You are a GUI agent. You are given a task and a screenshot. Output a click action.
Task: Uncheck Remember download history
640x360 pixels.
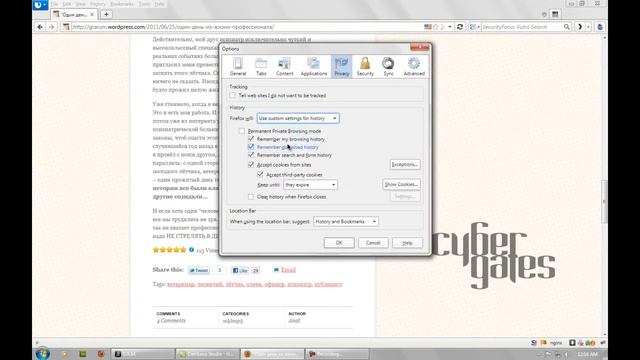[251, 147]
